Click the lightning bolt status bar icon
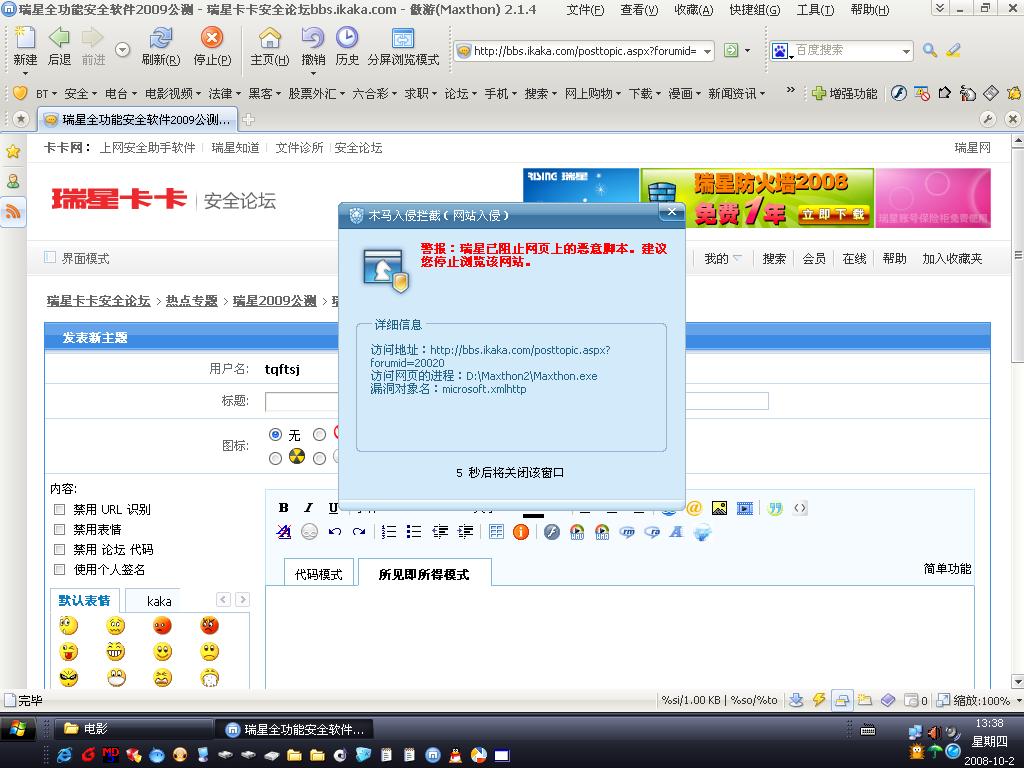Image resolution: width=1024 pixels, height=768 pixels. (x=819, y=700)
